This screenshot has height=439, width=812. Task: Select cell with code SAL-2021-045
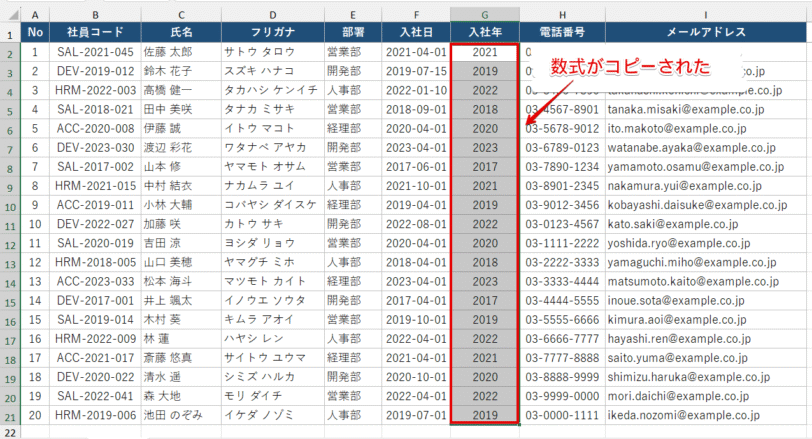pyautogui.click(x=95, y=52)
